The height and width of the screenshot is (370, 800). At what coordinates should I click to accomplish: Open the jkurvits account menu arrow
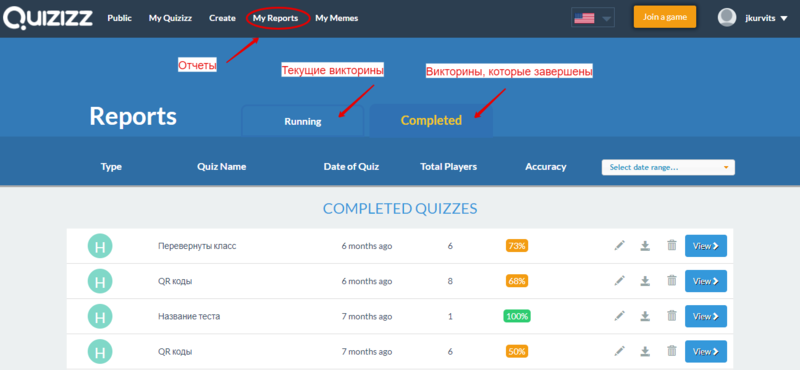(784, 18)
